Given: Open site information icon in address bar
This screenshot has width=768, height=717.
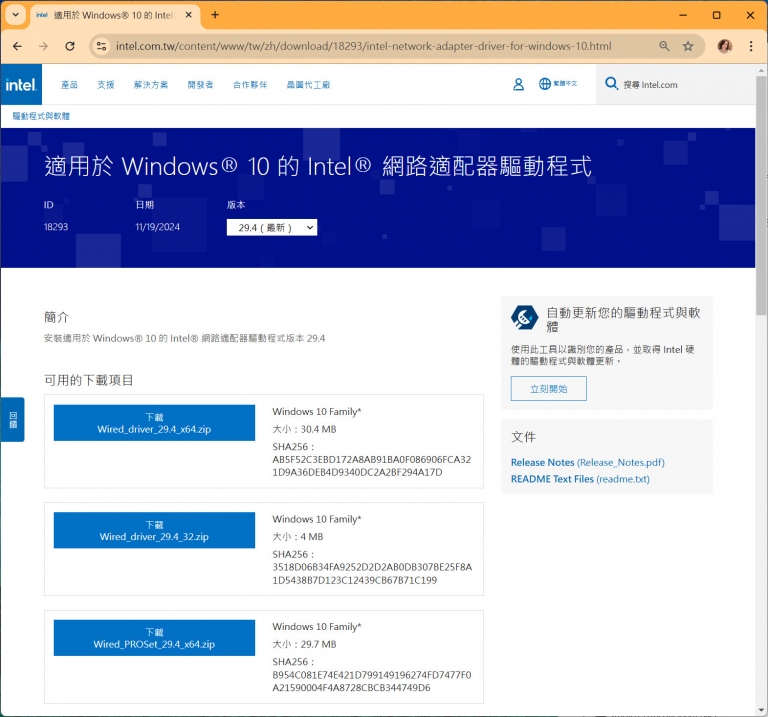Looking at the screenshot, I should tap(101, 46).
